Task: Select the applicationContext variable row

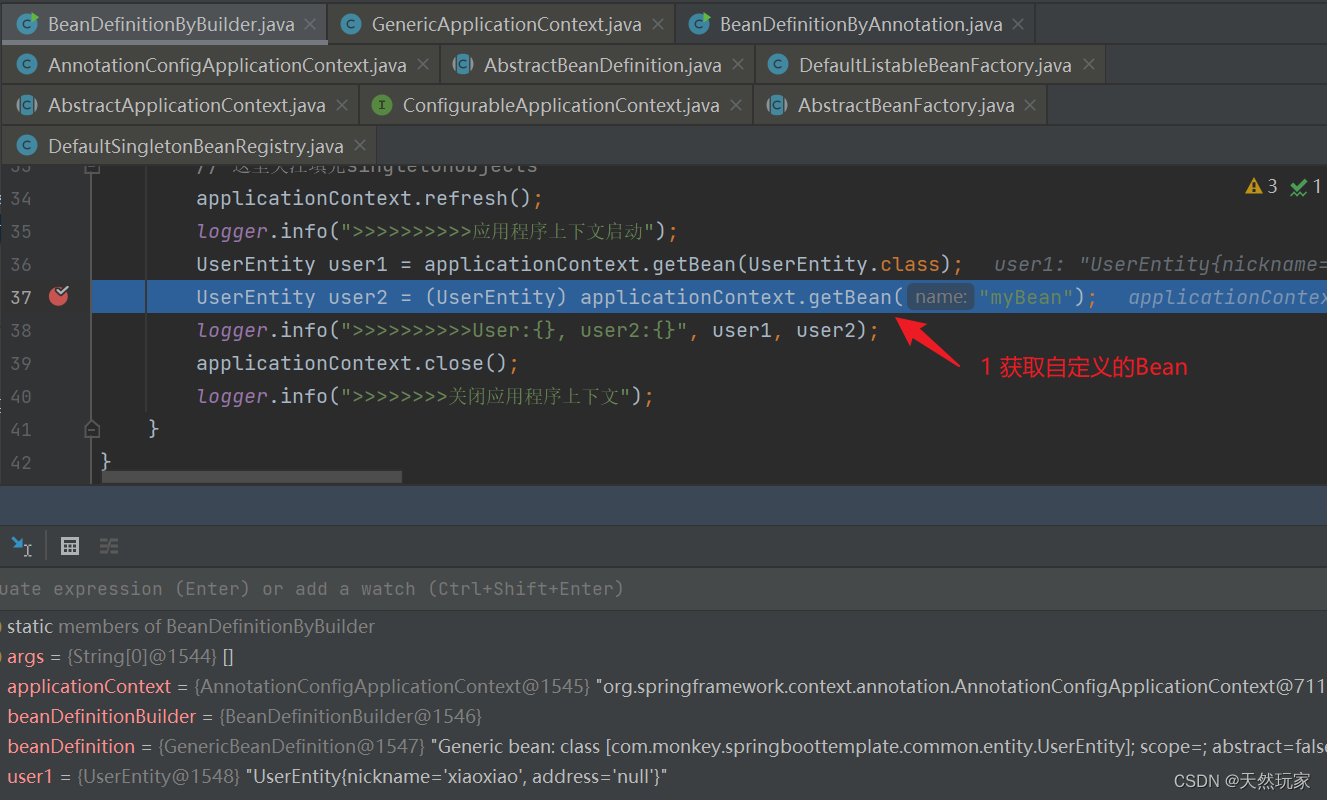Action: coord(663,687)
